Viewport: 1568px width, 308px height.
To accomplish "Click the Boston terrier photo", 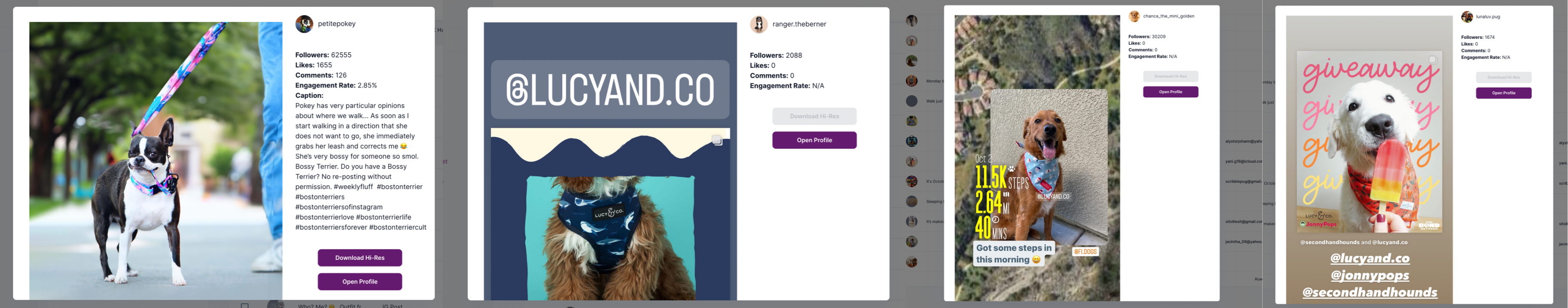I will click(x=156, y=161).
